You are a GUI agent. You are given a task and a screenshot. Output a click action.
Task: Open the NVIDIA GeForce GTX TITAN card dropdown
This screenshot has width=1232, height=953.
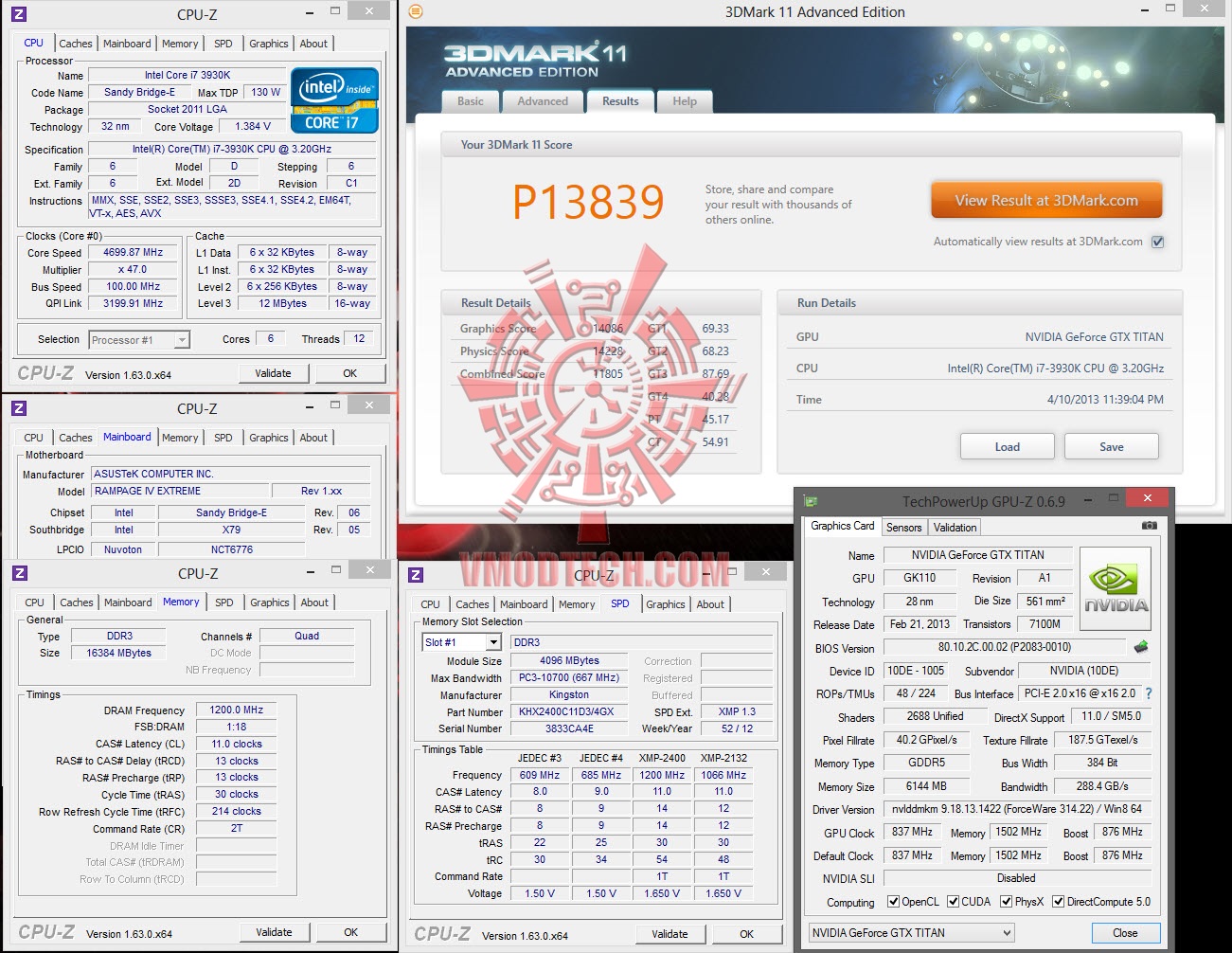(911, 933)
